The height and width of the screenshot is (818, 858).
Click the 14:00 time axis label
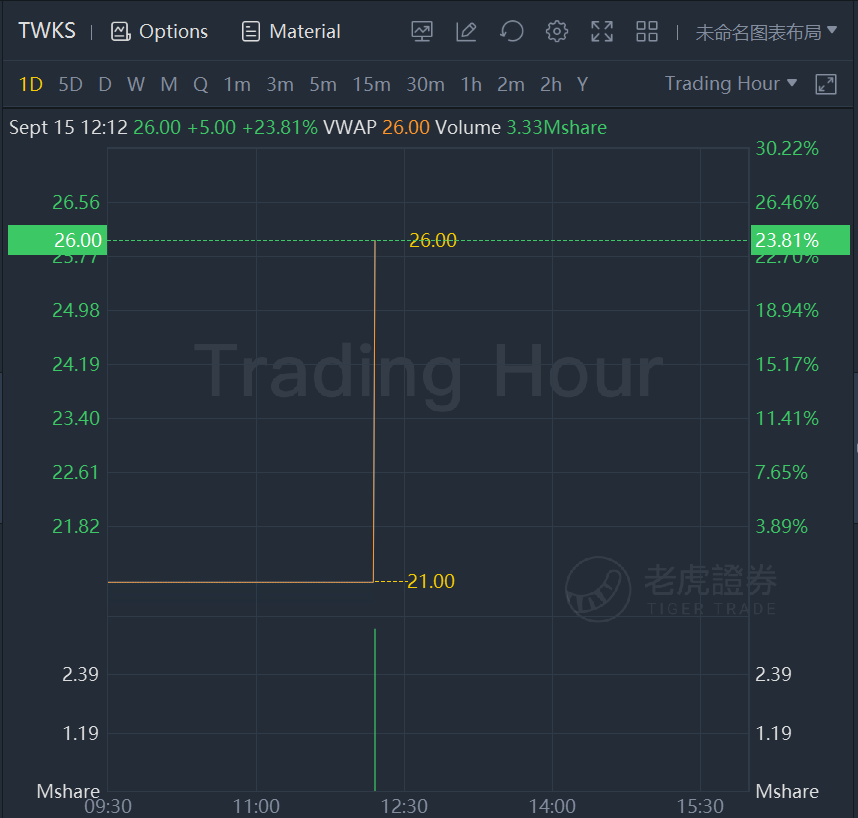coord(552,807)
